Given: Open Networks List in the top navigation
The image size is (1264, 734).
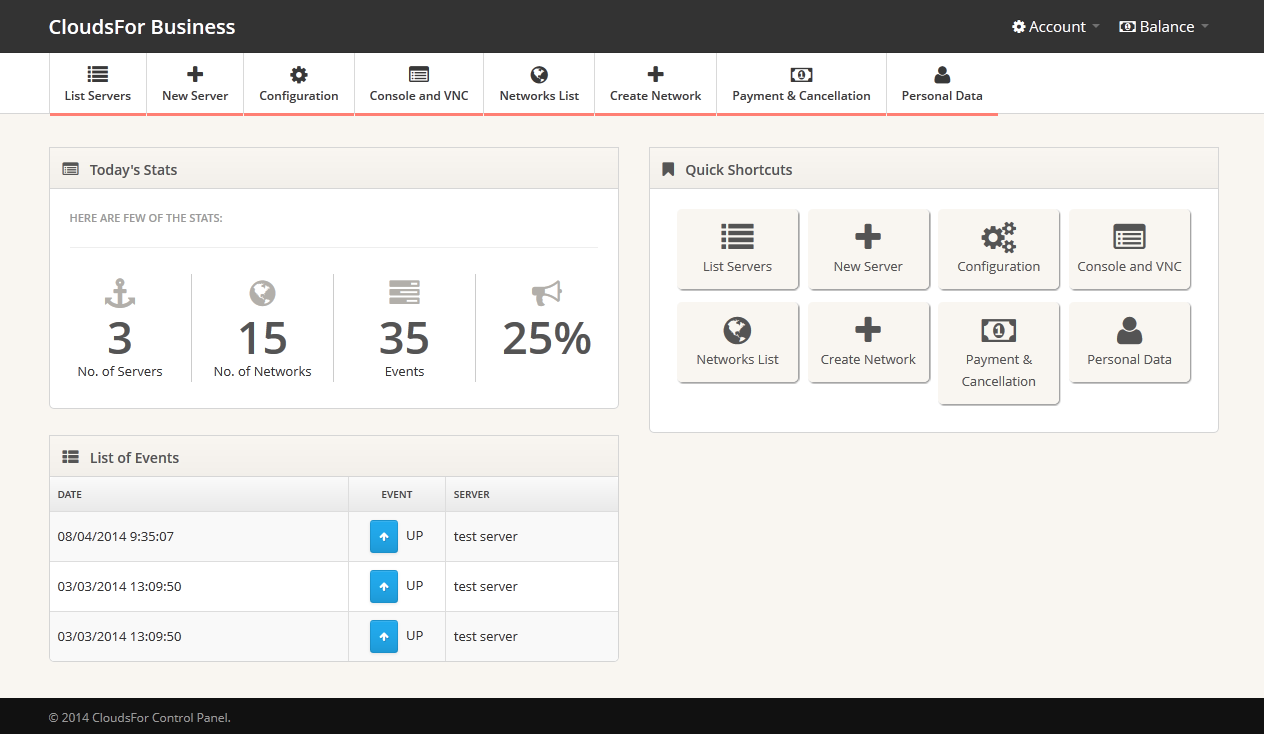Looking at the screenshot, I should 539,84.
